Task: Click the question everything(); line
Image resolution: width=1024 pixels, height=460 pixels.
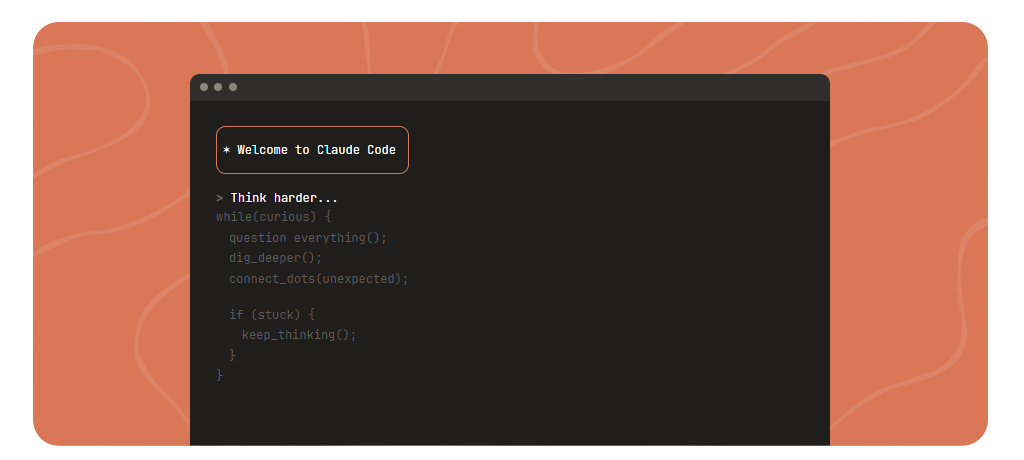Action: 307,238
